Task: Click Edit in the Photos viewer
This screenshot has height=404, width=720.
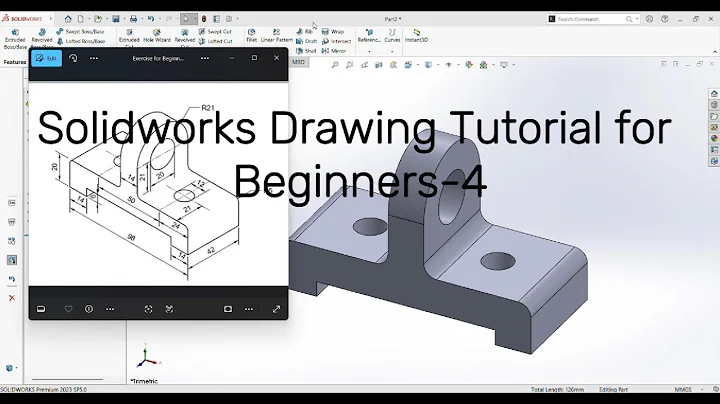Action: click(x=46, y=58)
